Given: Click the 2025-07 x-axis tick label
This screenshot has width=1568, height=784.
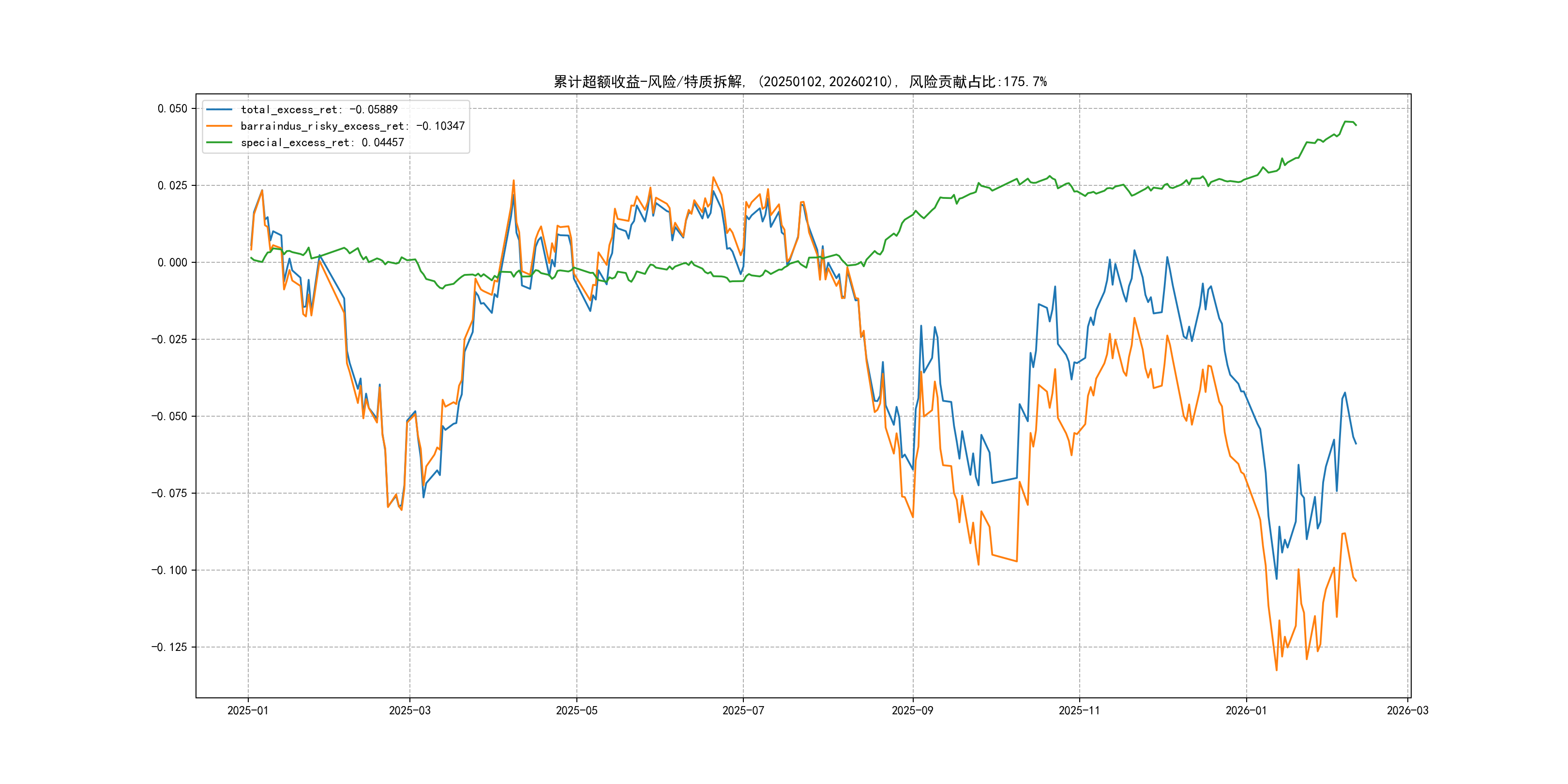Looking at the screenshot, I should 742,710.
